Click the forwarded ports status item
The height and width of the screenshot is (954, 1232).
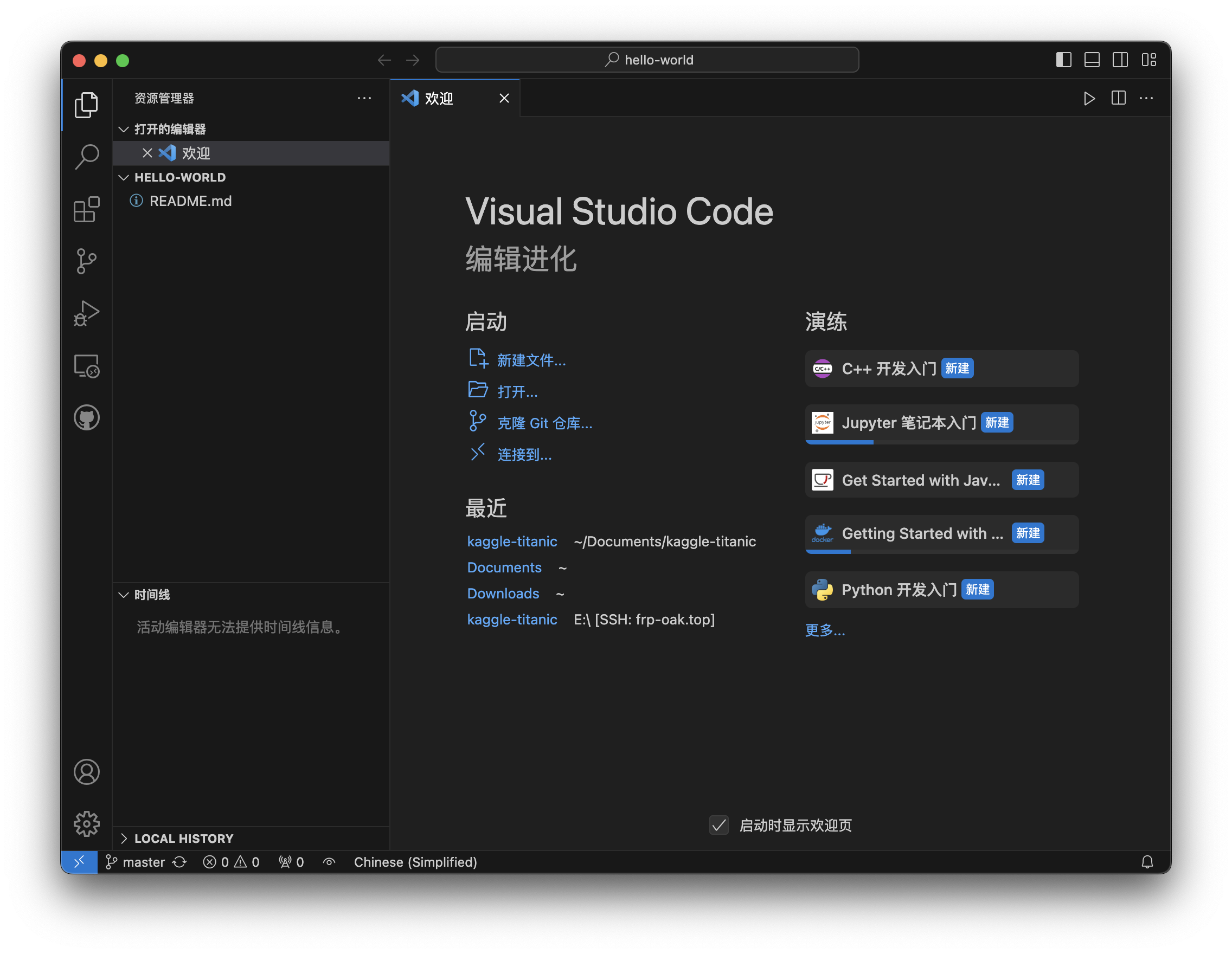coord(291,862)
